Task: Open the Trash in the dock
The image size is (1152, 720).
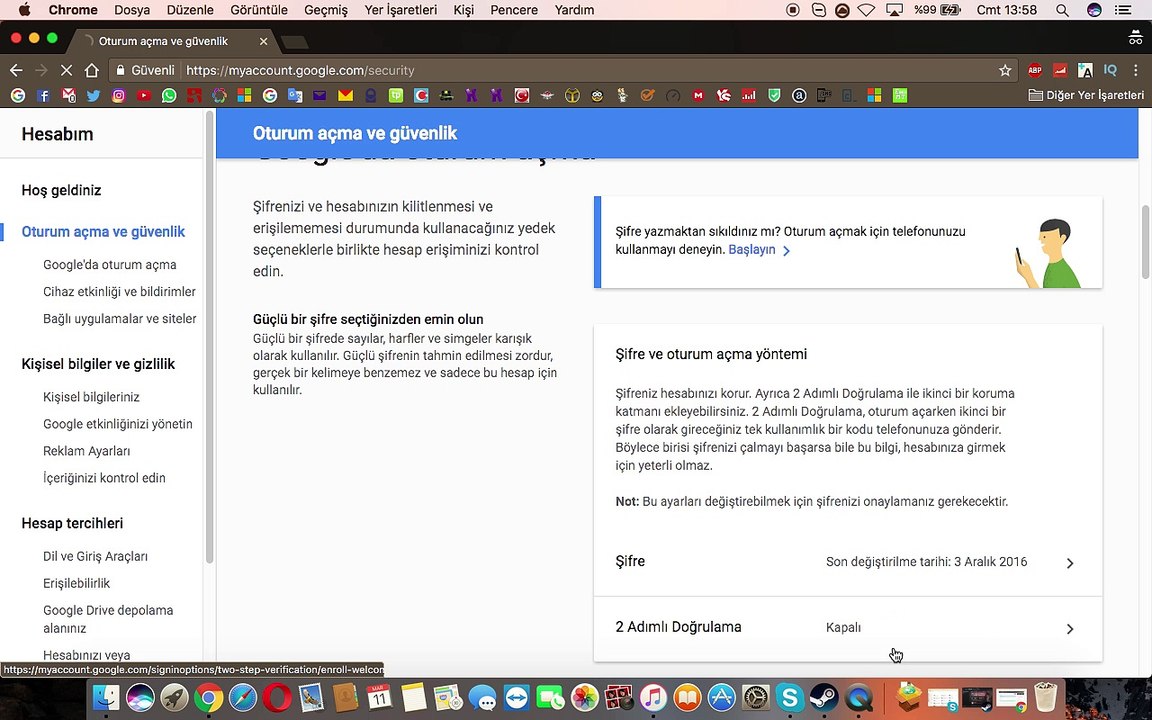Action: pyautogui.click(x=1045, y=697)
